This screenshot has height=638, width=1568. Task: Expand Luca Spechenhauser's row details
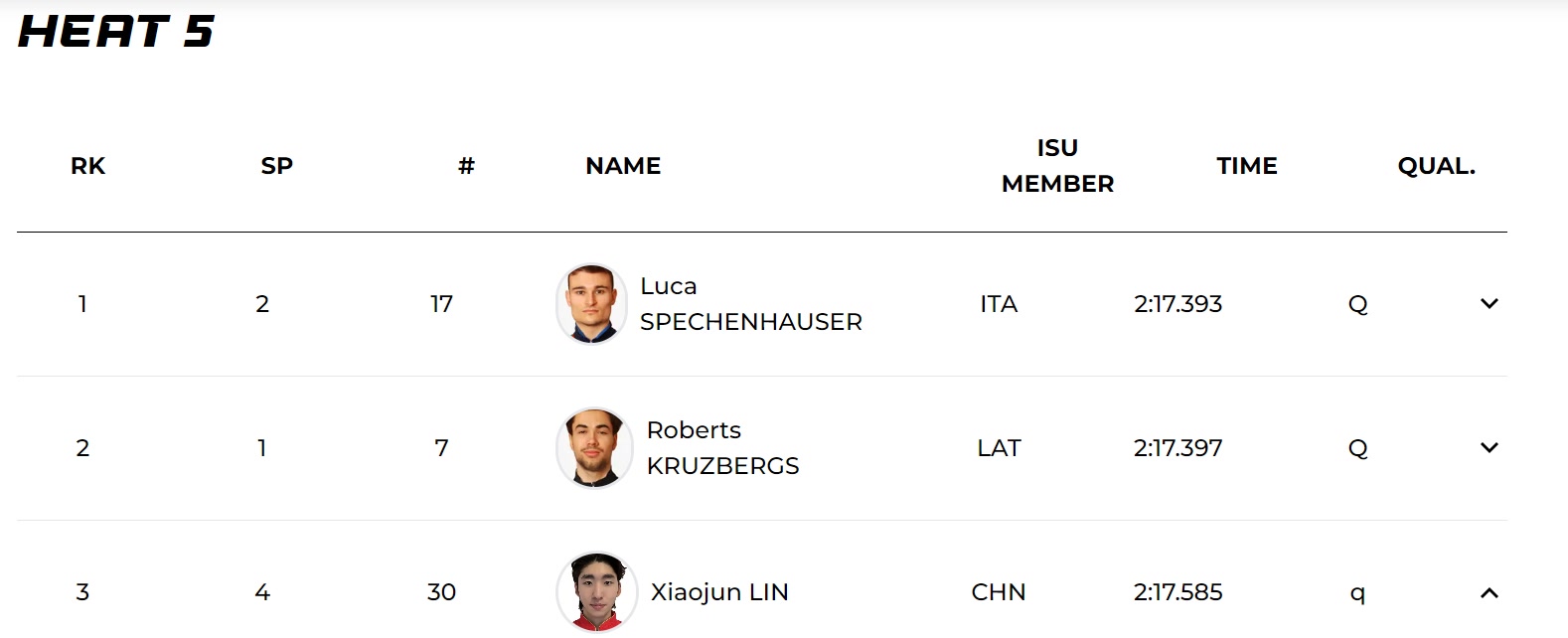coord(1489,304)
